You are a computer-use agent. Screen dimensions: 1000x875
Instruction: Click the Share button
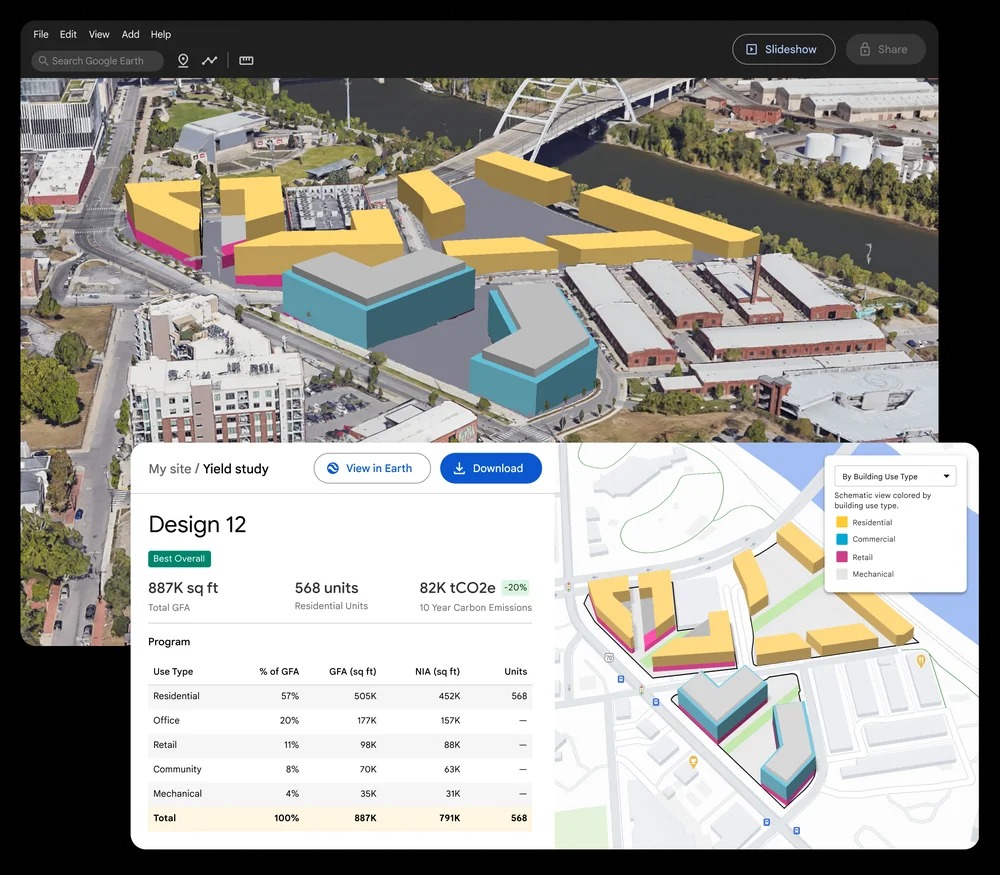[885, 49]
